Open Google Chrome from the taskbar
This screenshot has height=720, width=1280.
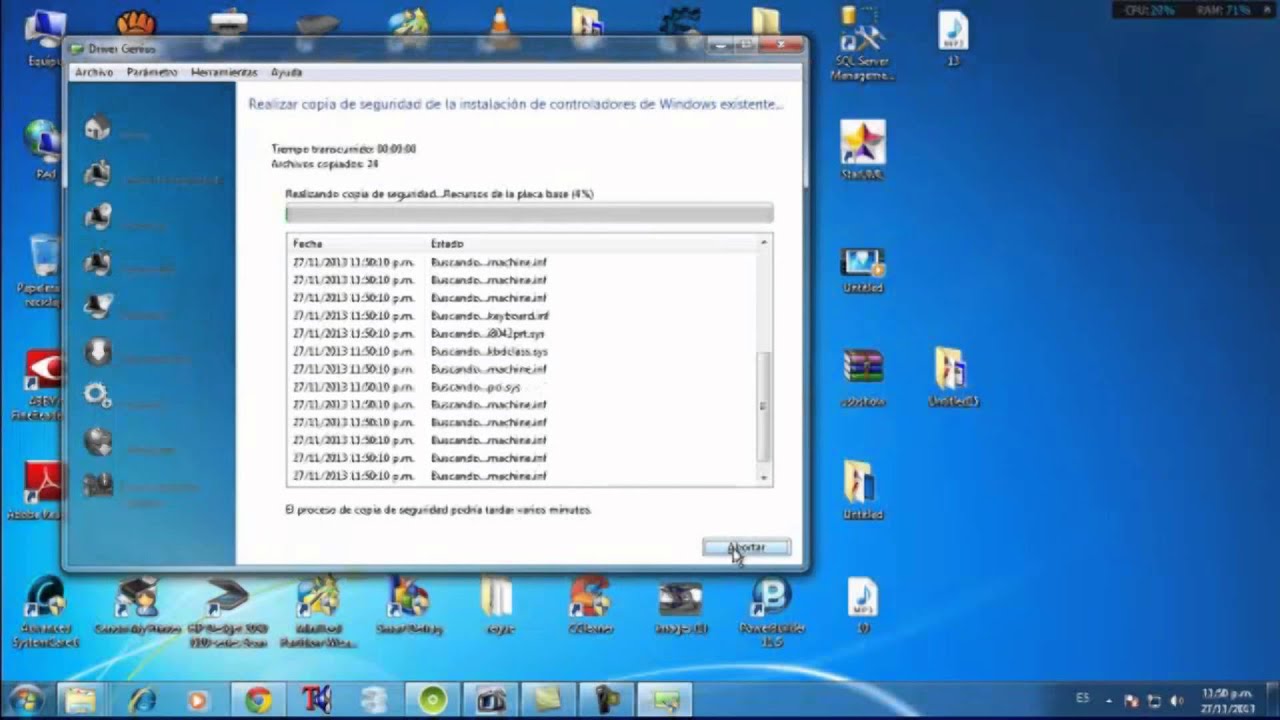click(257, 700)
